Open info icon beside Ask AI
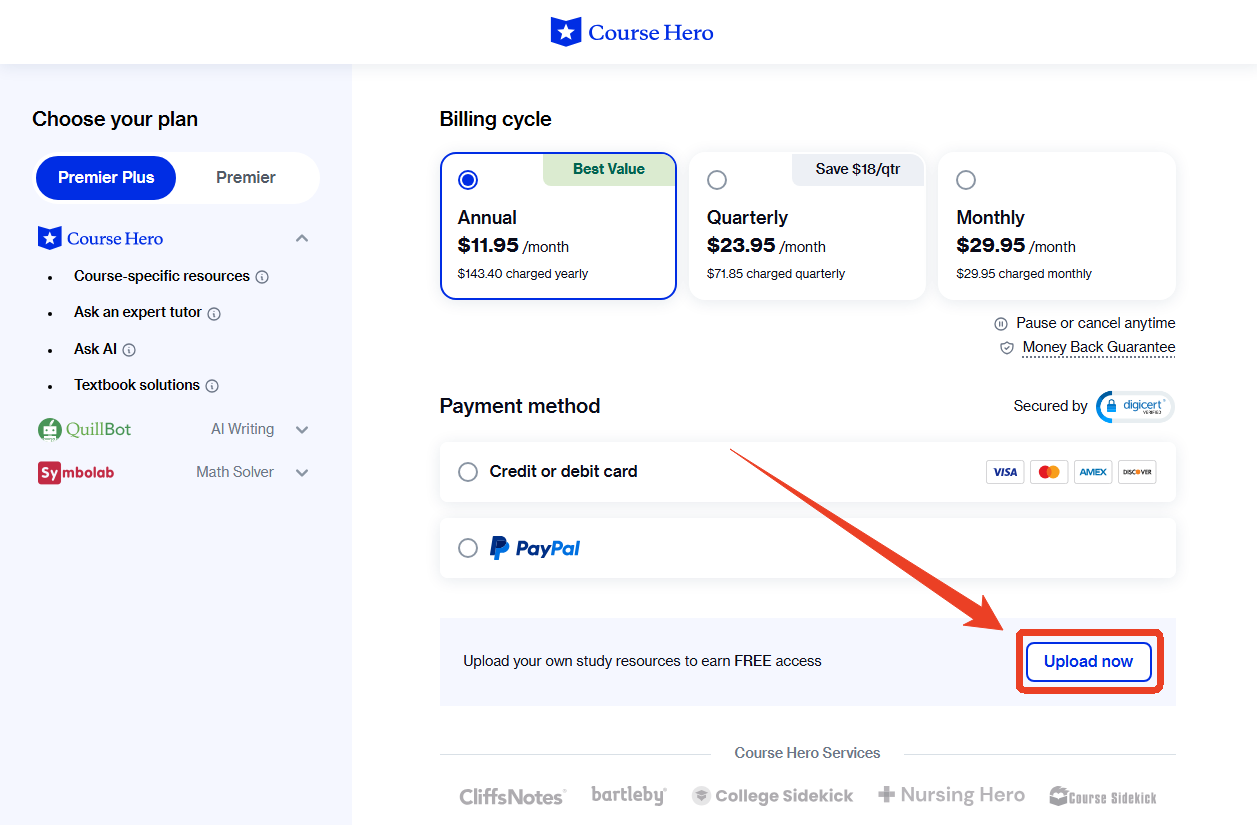This screenshot has width=1257, height=825. click(x=129, y=350)
